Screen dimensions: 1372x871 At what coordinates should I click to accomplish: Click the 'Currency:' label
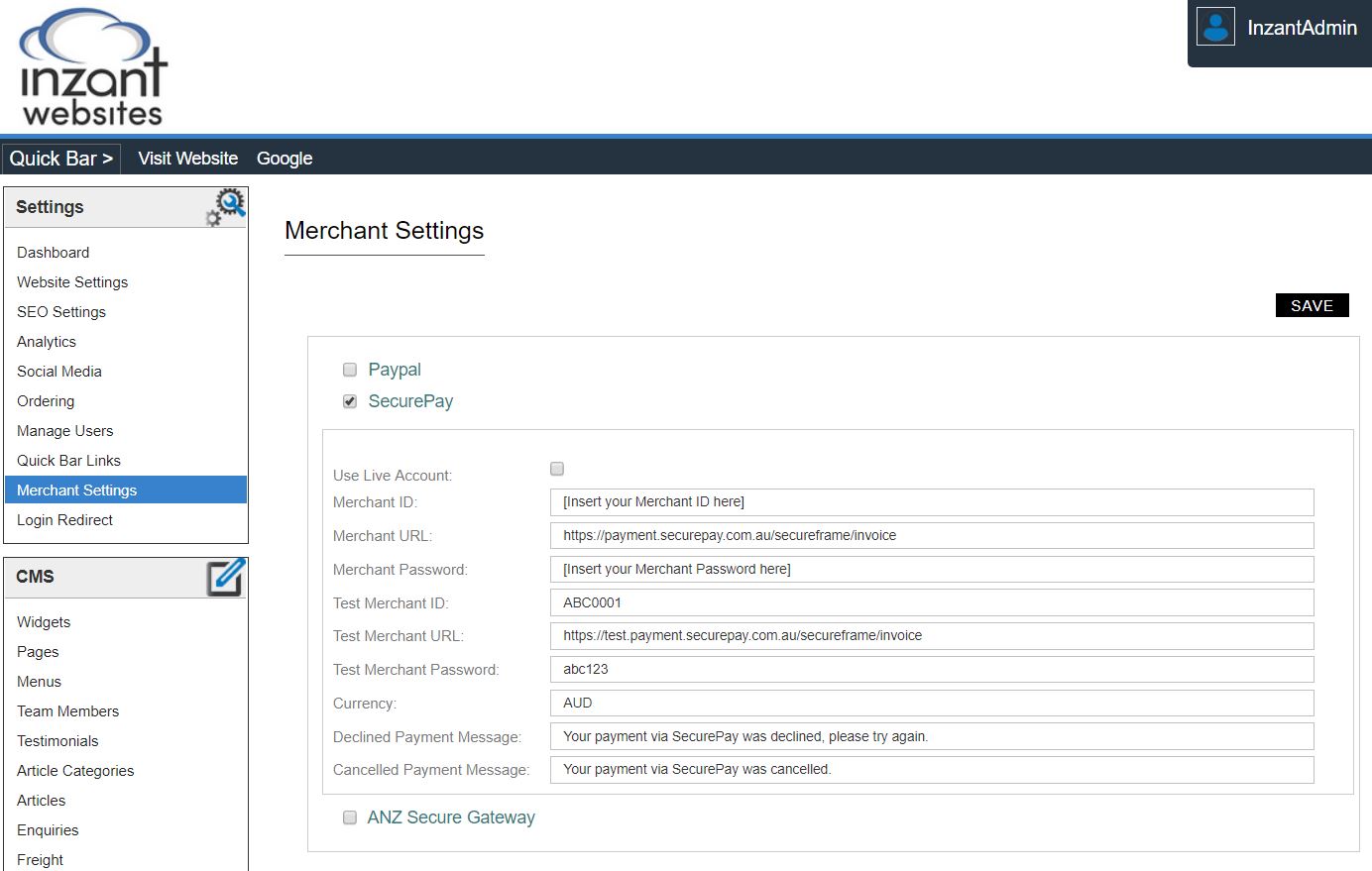[365, 704]
